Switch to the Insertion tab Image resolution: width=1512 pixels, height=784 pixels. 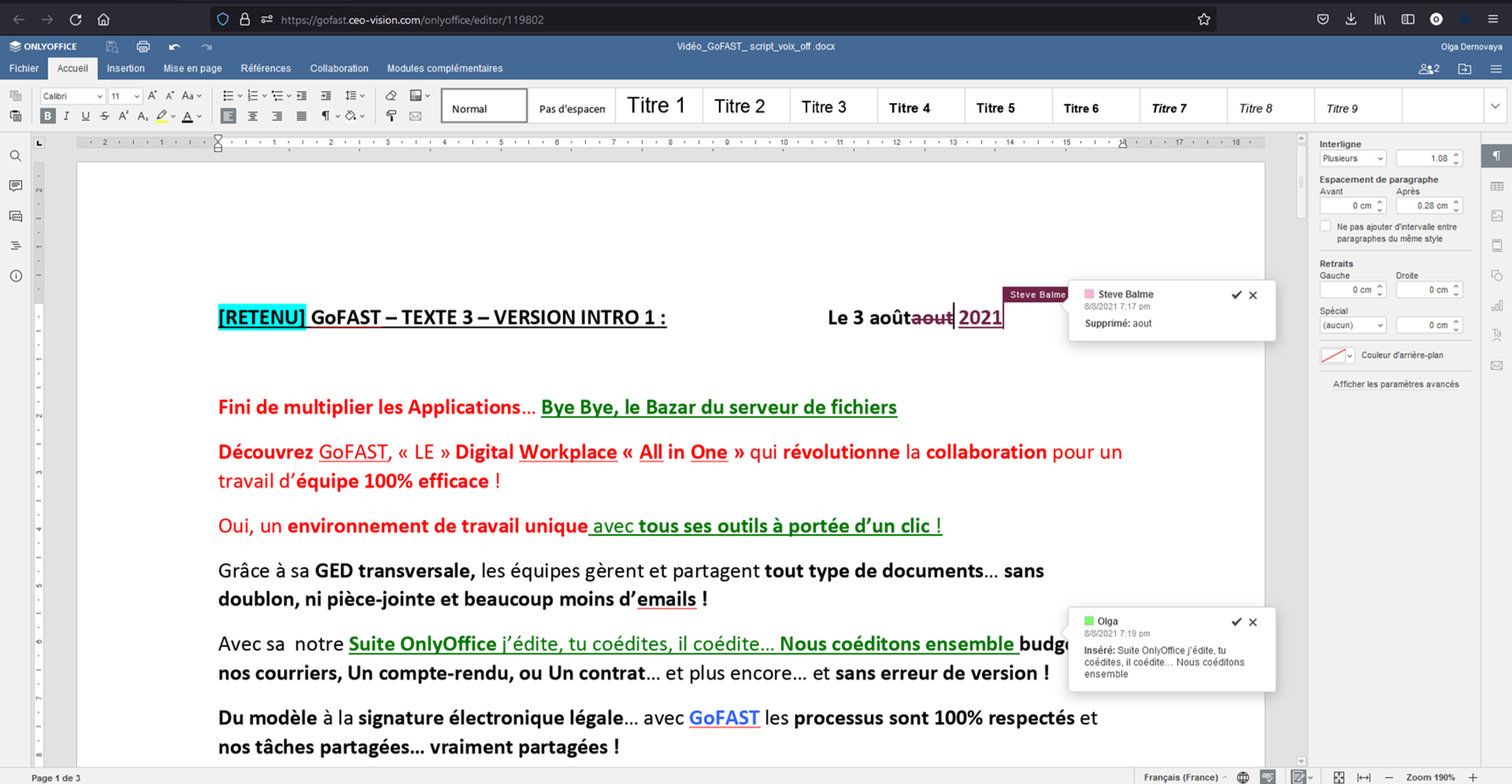[x=125, y=68]
